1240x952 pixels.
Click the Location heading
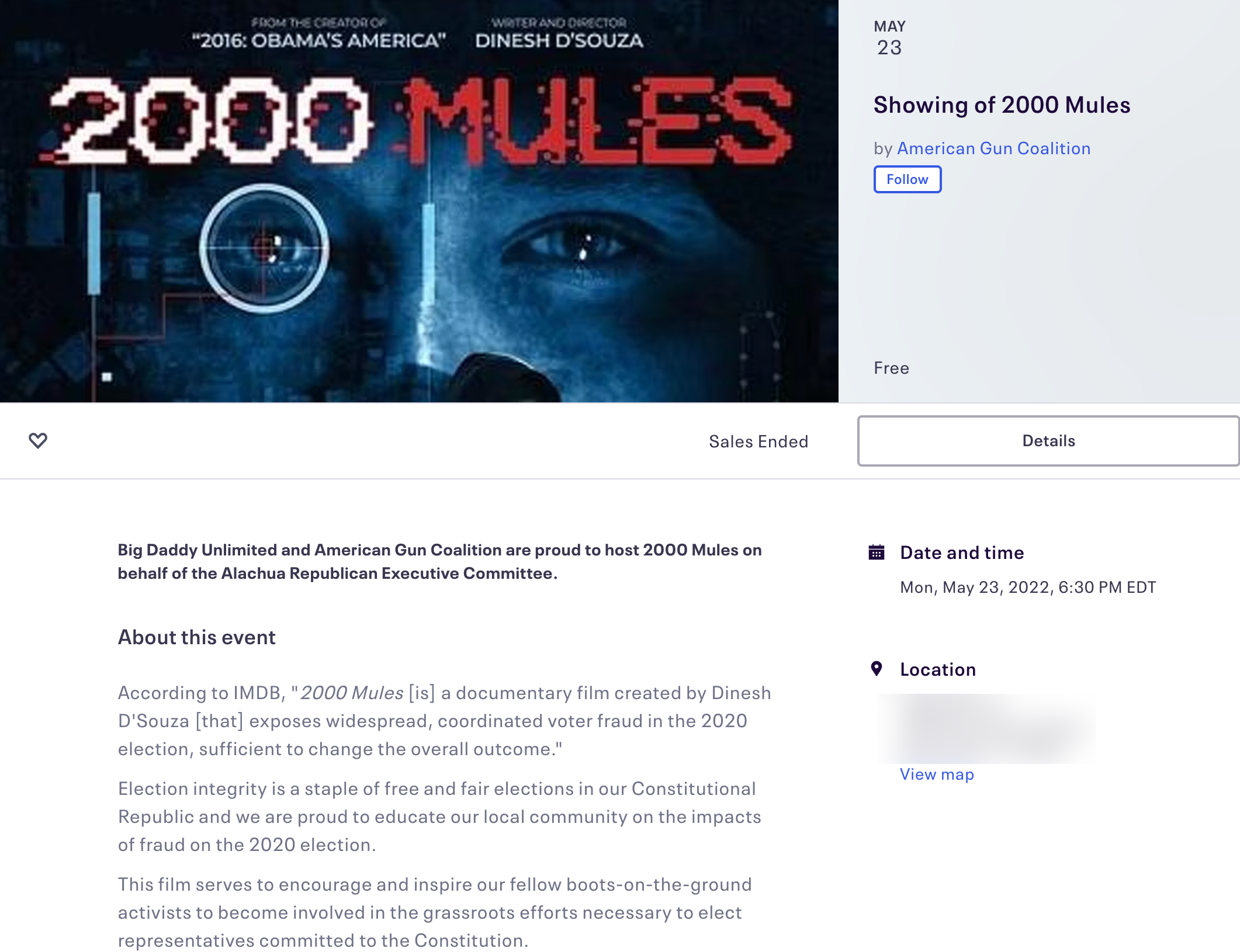(x=937, y=669)
